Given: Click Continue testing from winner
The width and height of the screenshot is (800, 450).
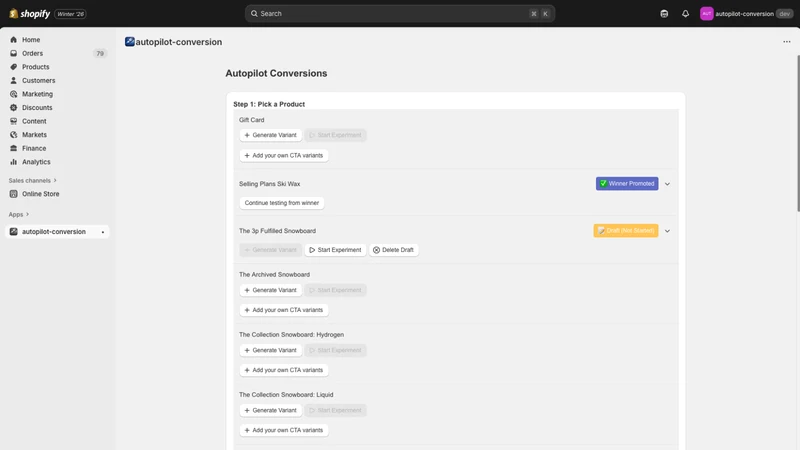Looking at the screenshot, I should click(282, 203).
